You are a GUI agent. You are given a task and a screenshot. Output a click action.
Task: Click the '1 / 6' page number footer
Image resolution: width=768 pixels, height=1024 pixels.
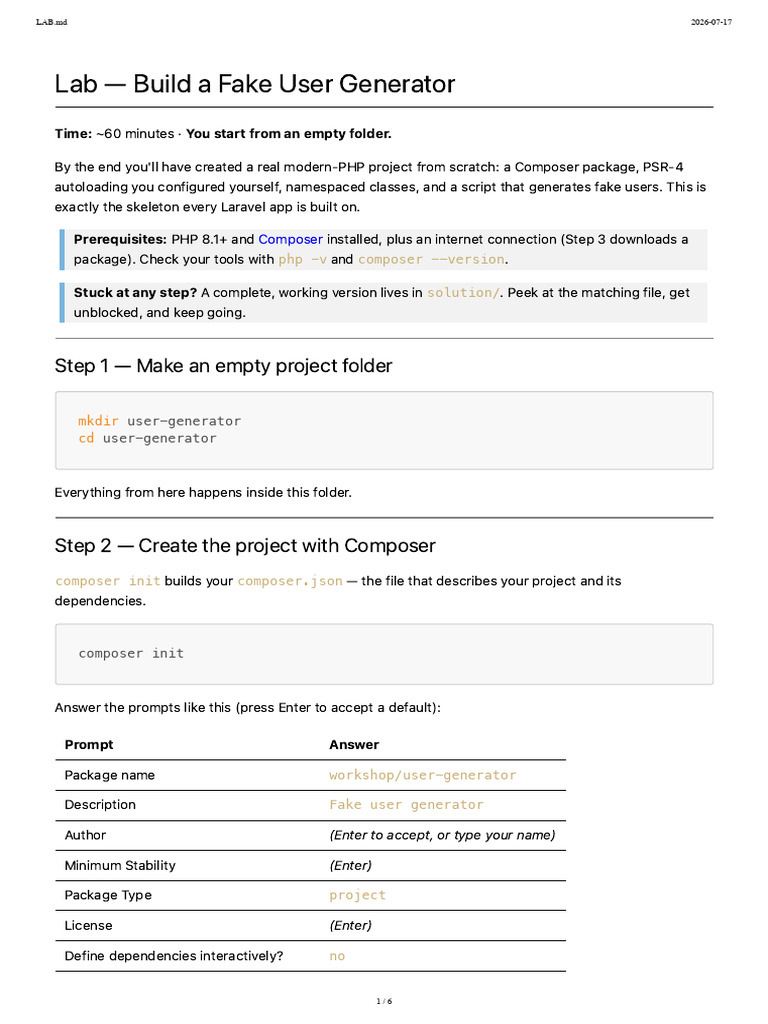[384, 1001]
